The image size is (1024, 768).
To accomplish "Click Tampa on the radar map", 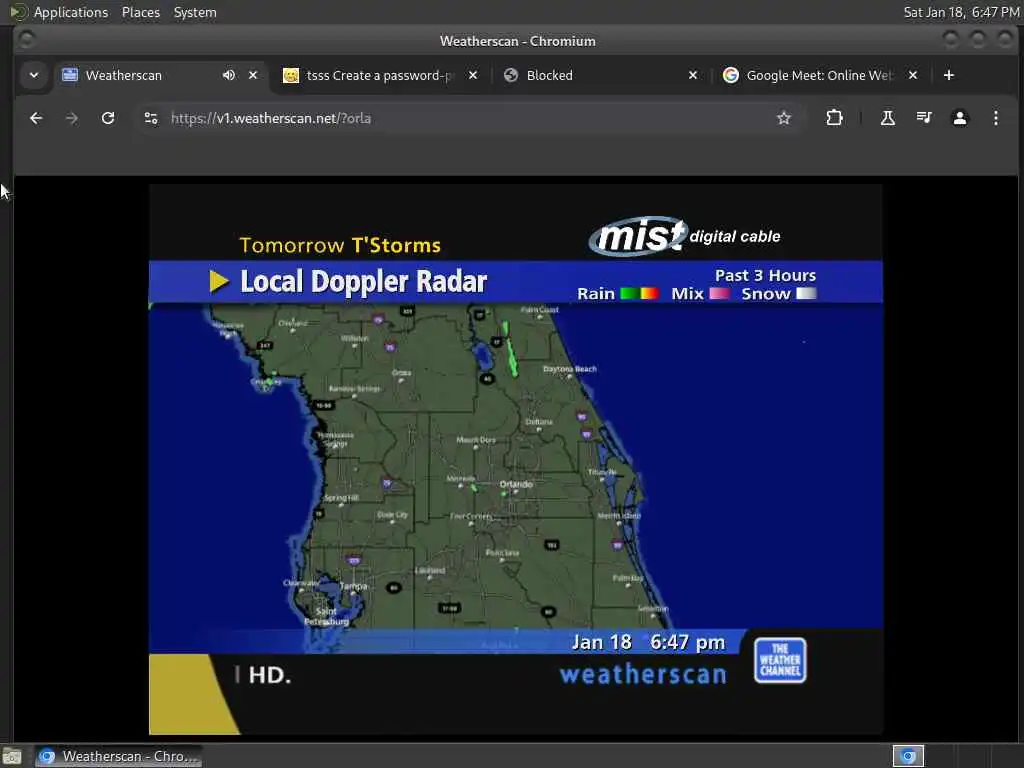I will coord(353,586).
